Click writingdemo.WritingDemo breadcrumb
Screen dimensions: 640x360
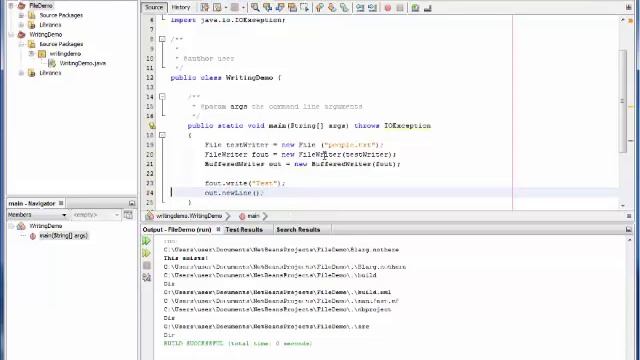point(189,216)
